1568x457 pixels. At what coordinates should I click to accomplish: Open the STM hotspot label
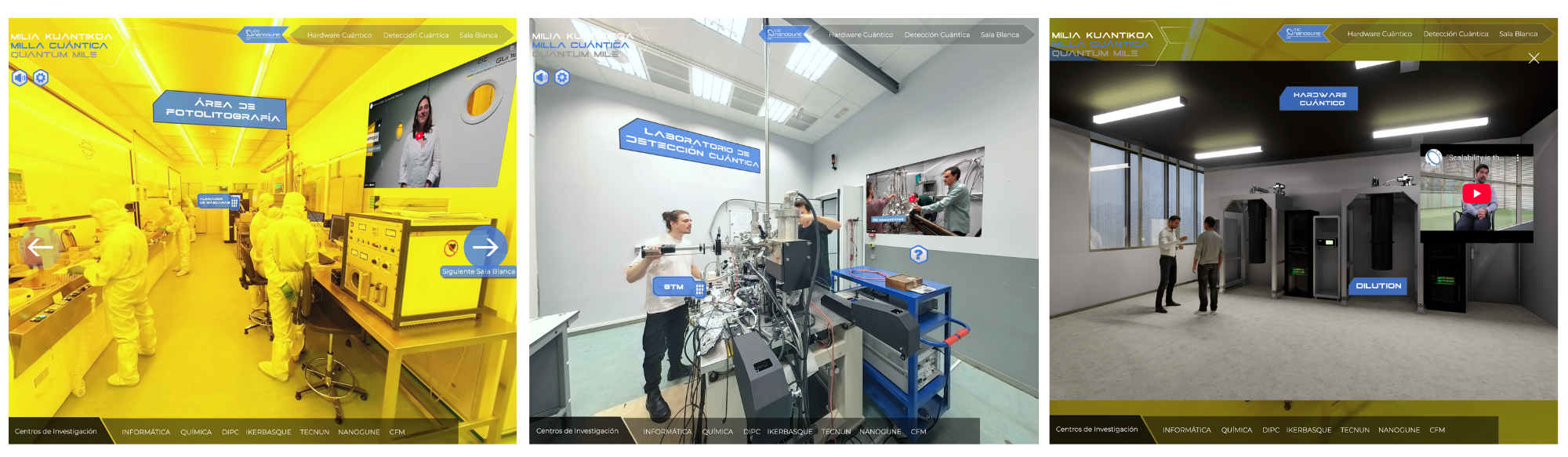679,287
